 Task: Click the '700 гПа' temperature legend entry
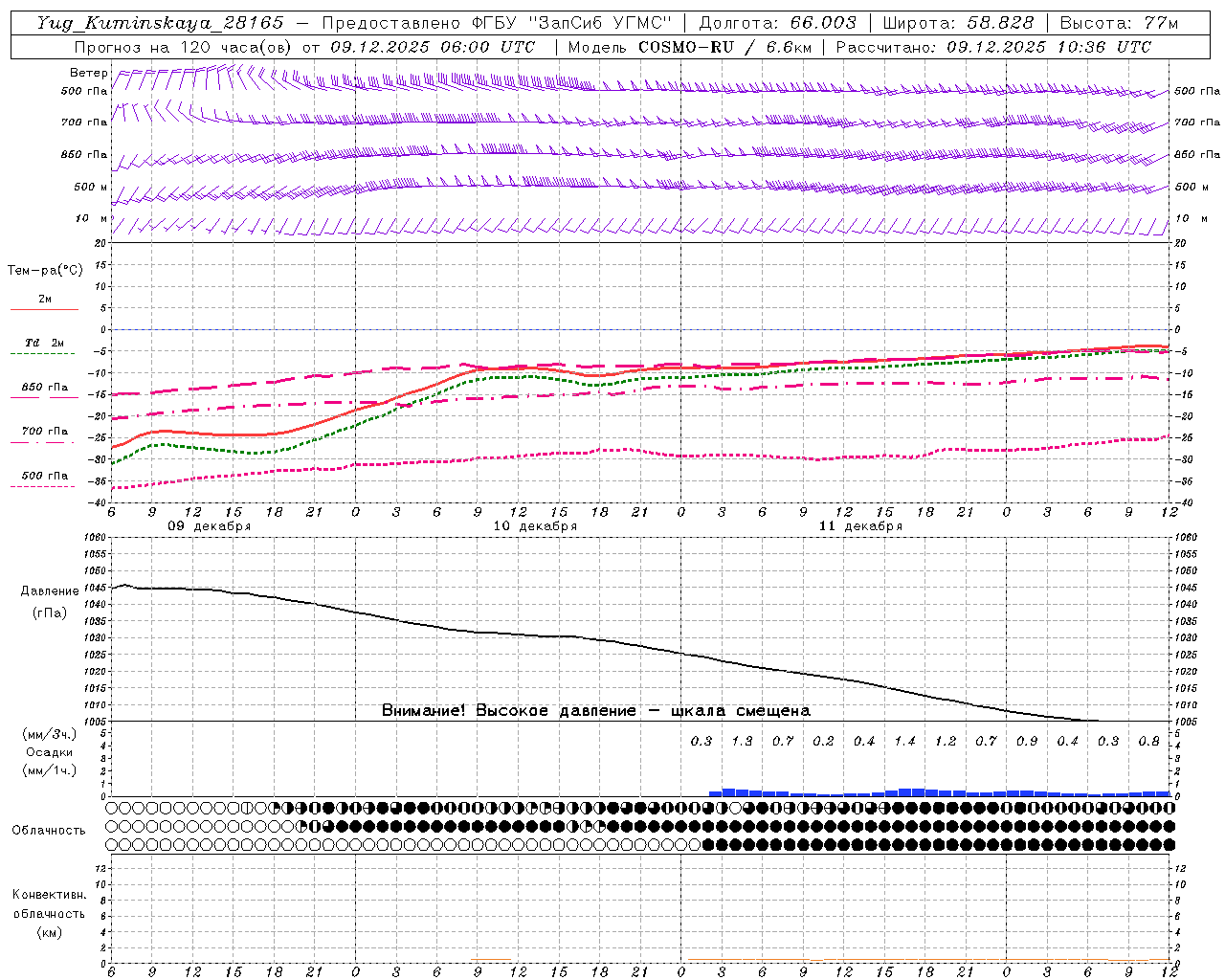(x=44, y=432)
